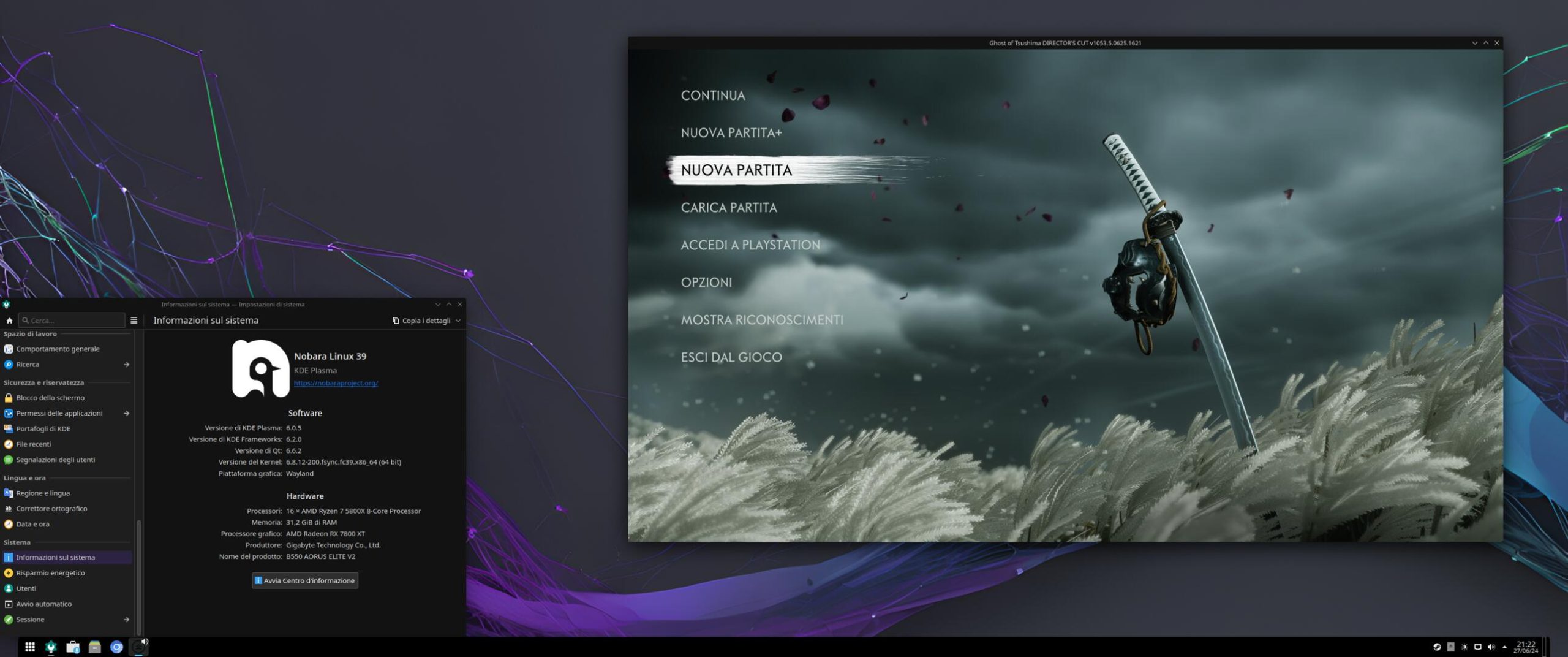Click the AMD Radeon RX 7800 XT text

(325, 534)
